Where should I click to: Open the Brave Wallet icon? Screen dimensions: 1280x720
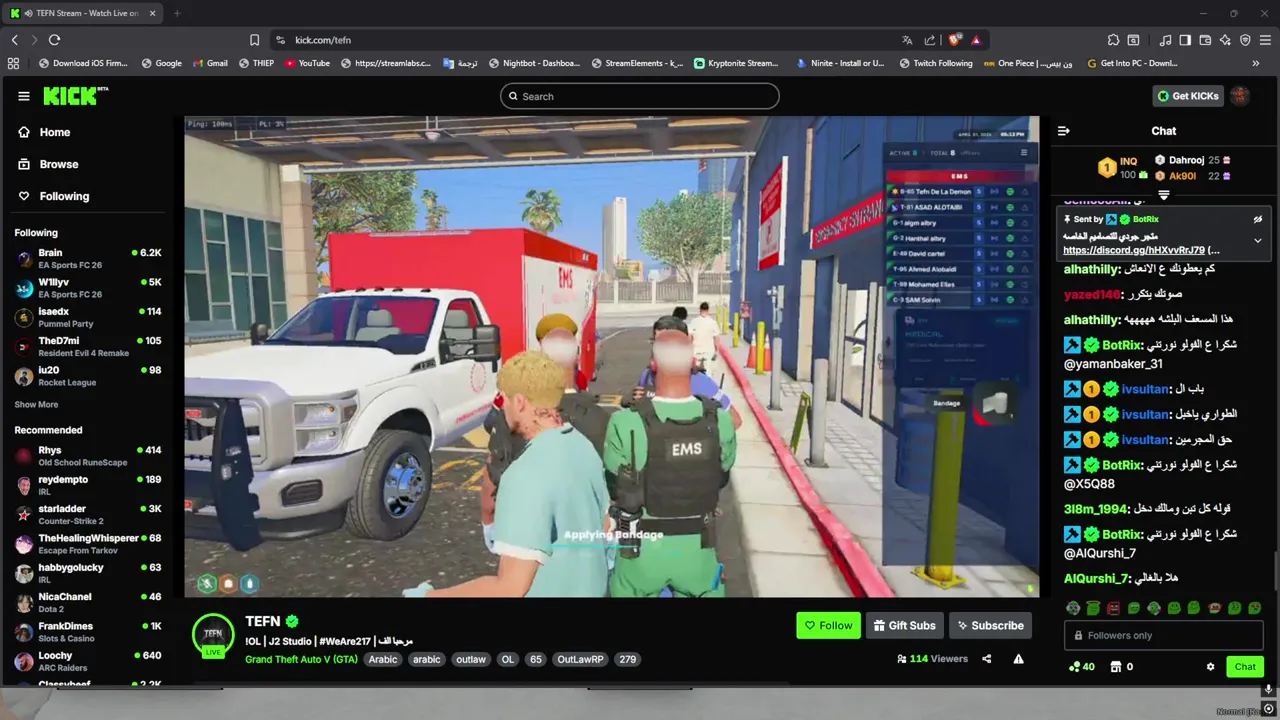(1205, 40)
